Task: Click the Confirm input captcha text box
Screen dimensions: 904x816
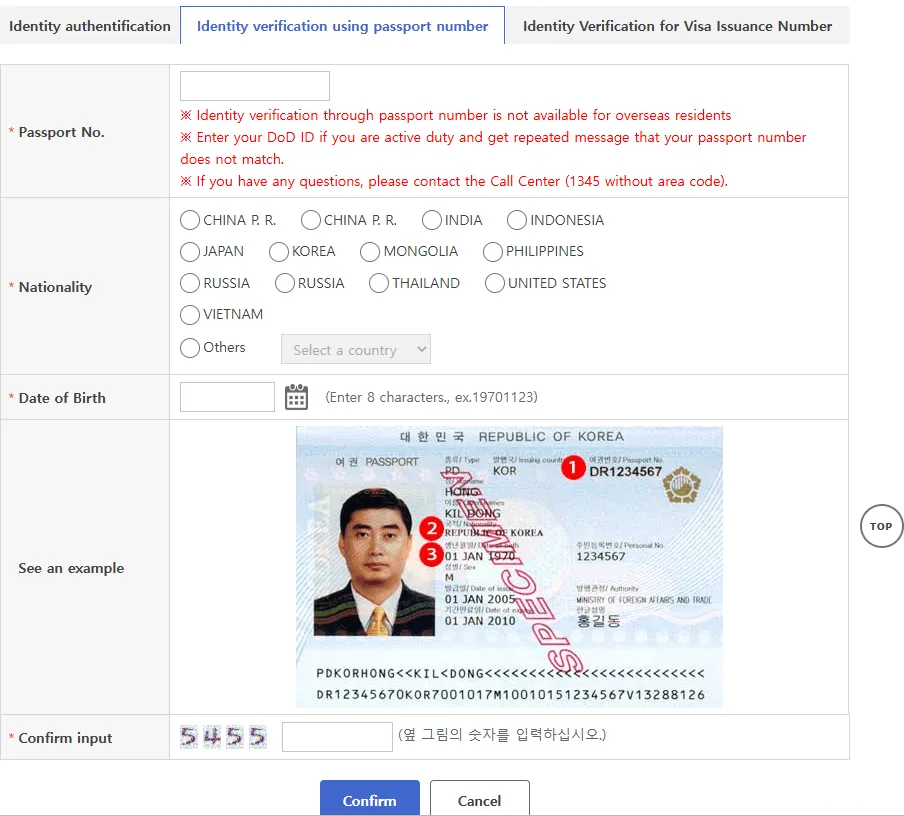Action: (337, 737)
